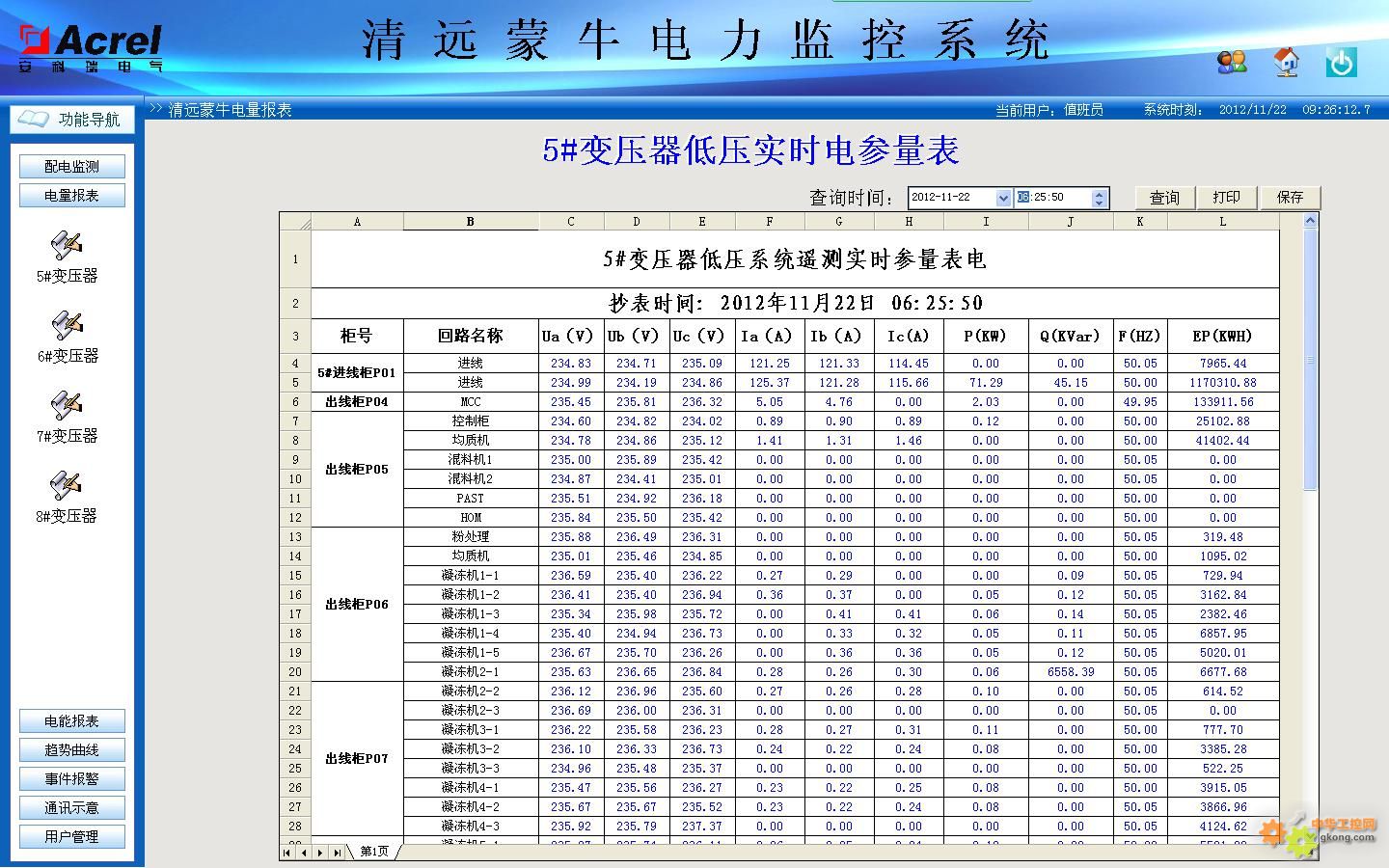Expand the query date dropdown
The image size is (1389, 868).
point(1002,198)
